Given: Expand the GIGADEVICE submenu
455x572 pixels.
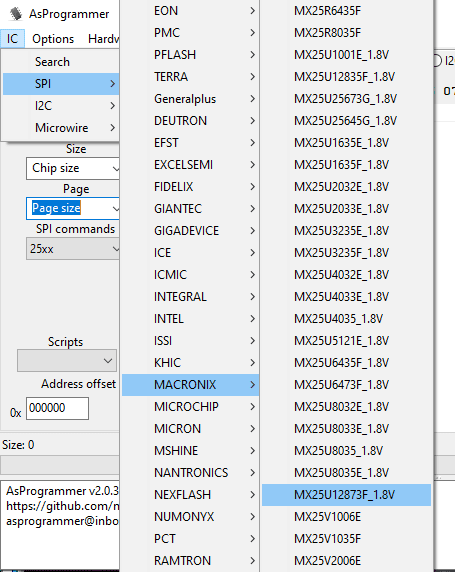Looking at the screenshot, I should coord(190,231).
